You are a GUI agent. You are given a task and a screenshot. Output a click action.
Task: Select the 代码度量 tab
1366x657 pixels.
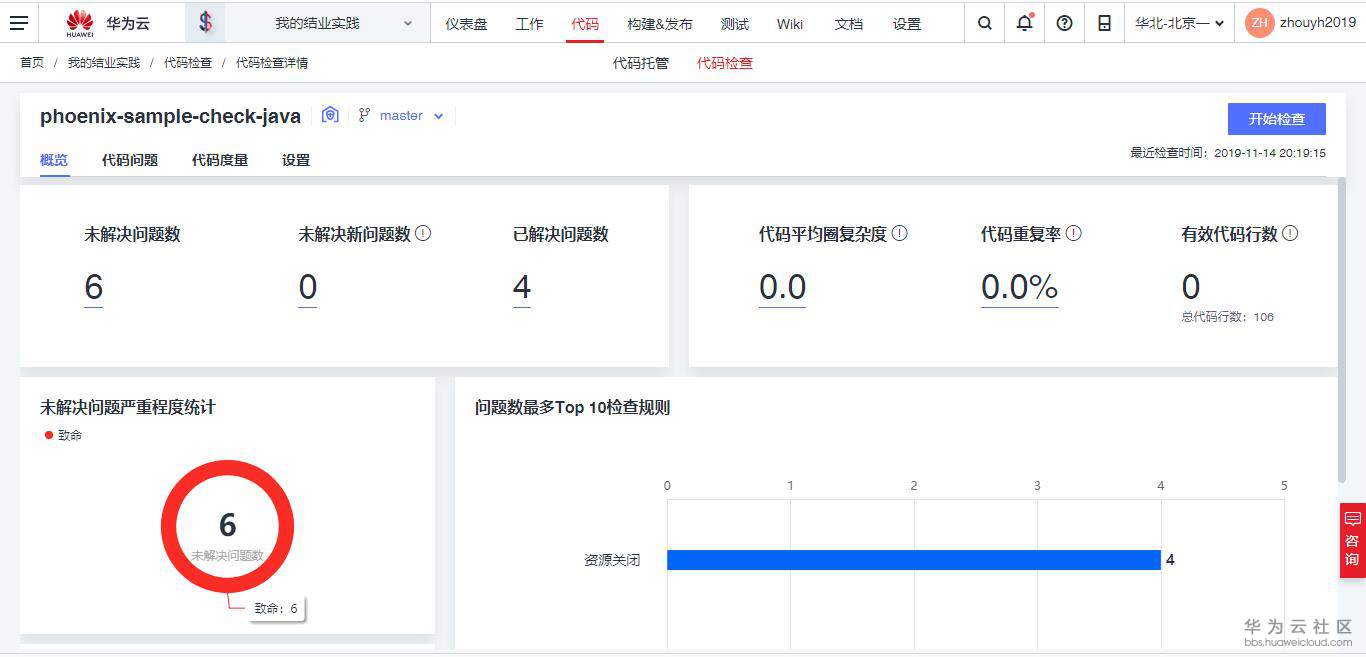(x=220, y=160)
